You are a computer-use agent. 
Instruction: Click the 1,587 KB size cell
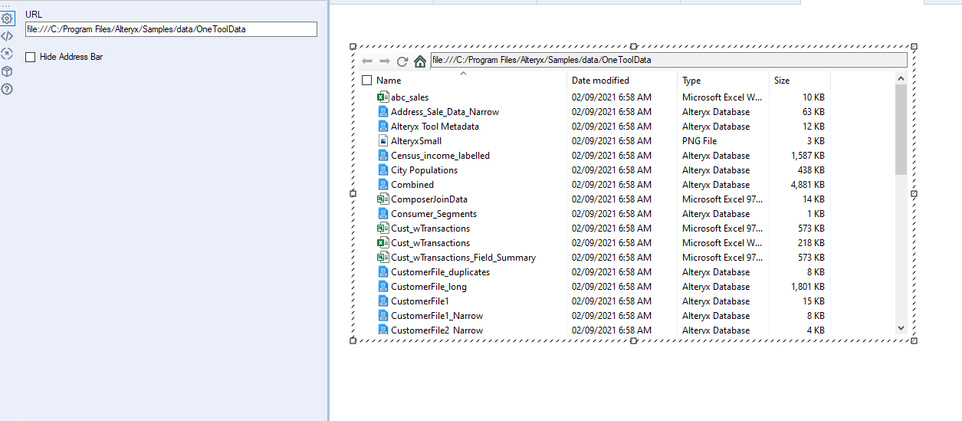pos(808,155)
